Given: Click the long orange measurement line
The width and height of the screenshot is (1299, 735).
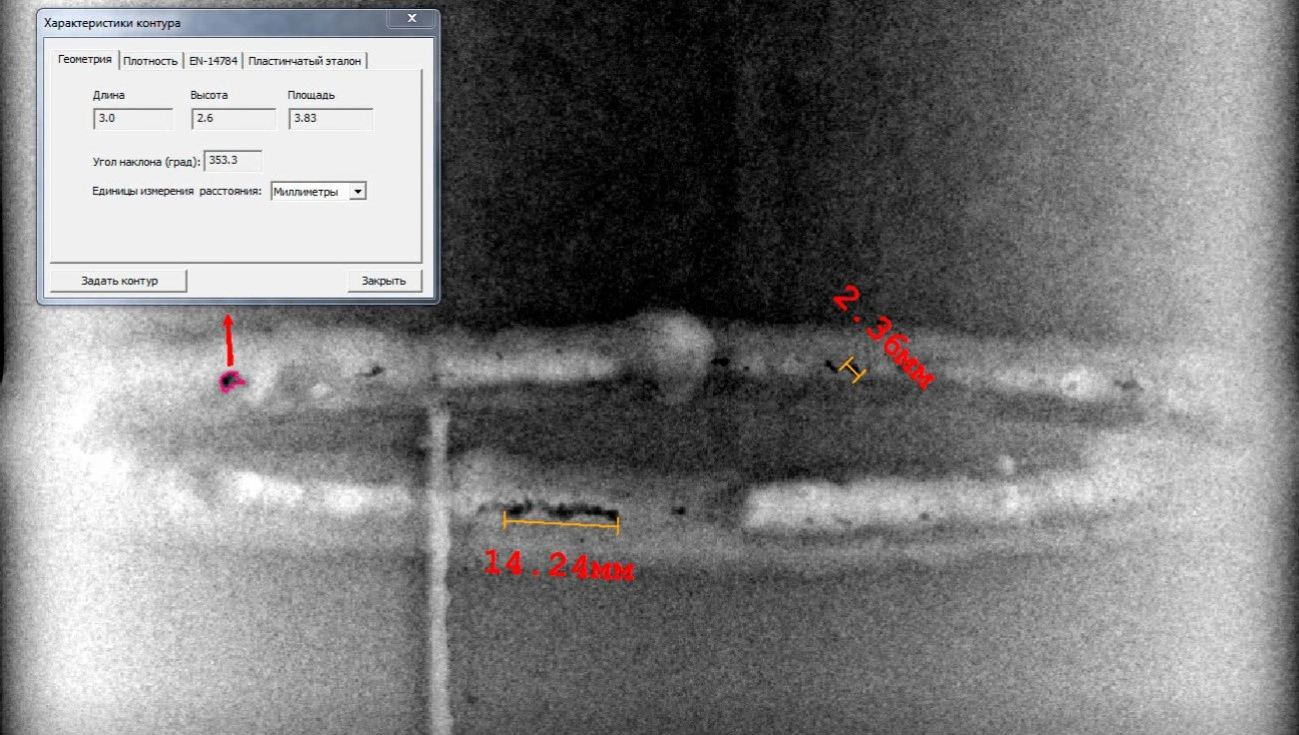Looking at the screenshot, I should (561, 521).
